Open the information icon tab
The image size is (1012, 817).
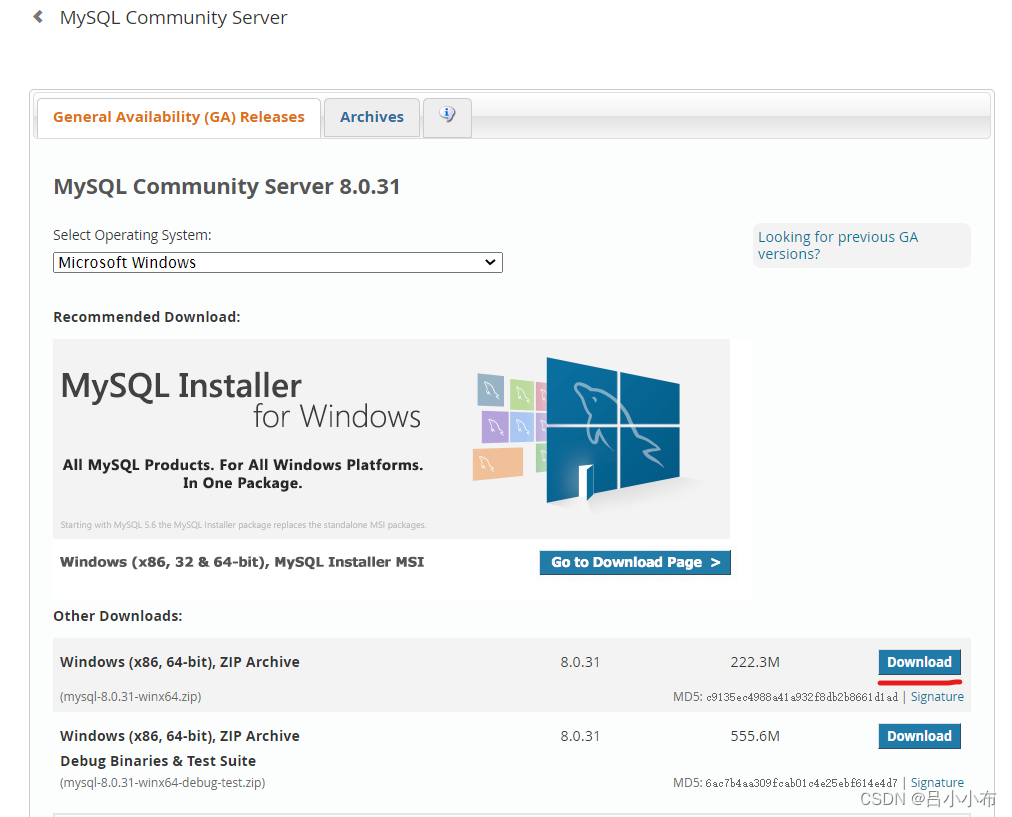point(447,117)
